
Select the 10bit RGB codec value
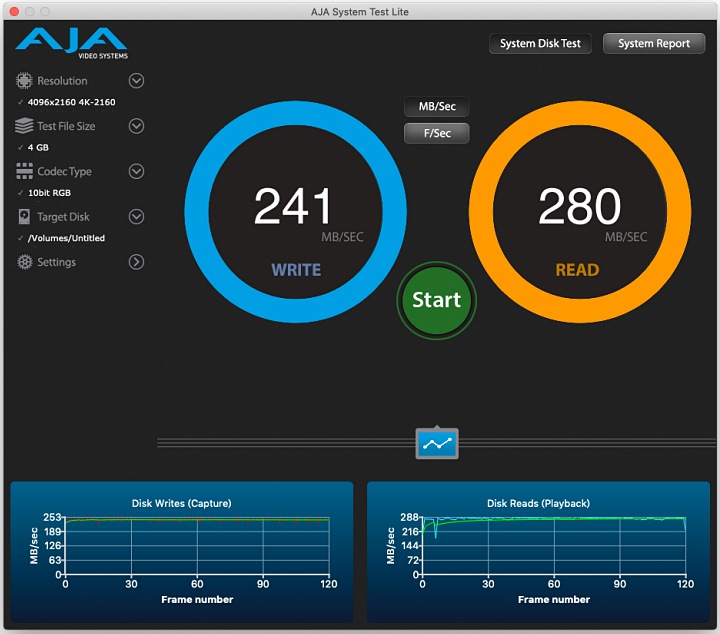(50, 193)
